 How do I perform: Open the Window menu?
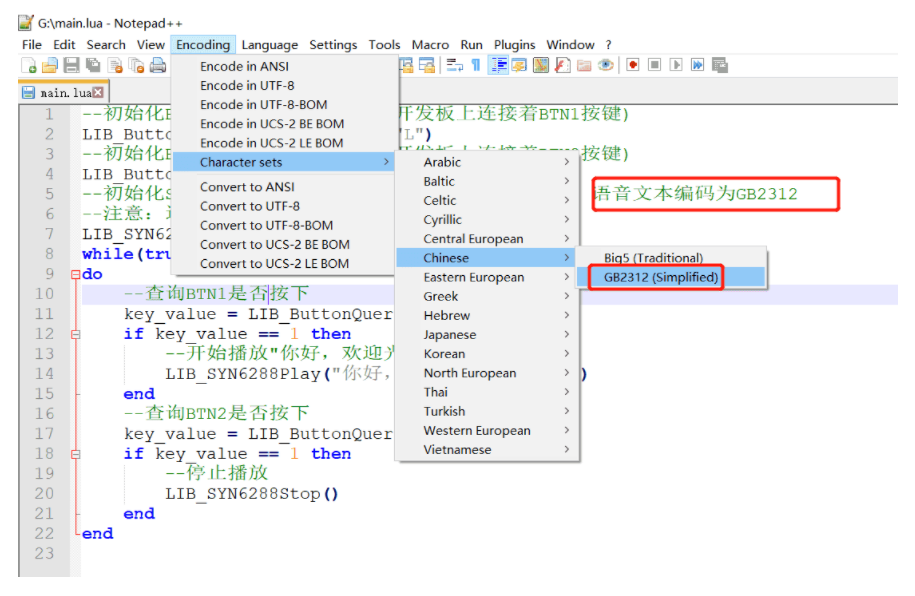coord(570,45)
